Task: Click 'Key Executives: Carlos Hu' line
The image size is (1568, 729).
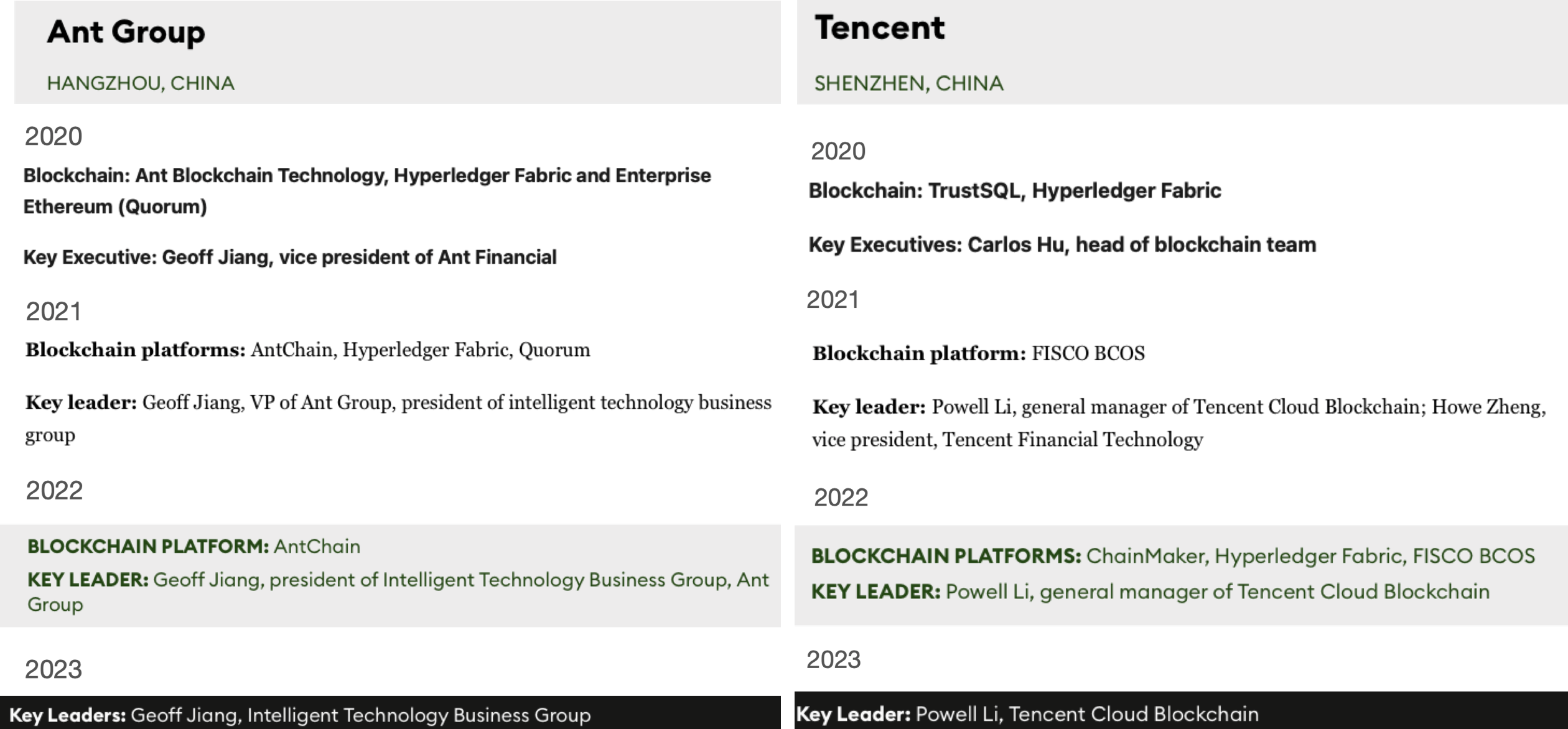Action: coord(1062,244)
